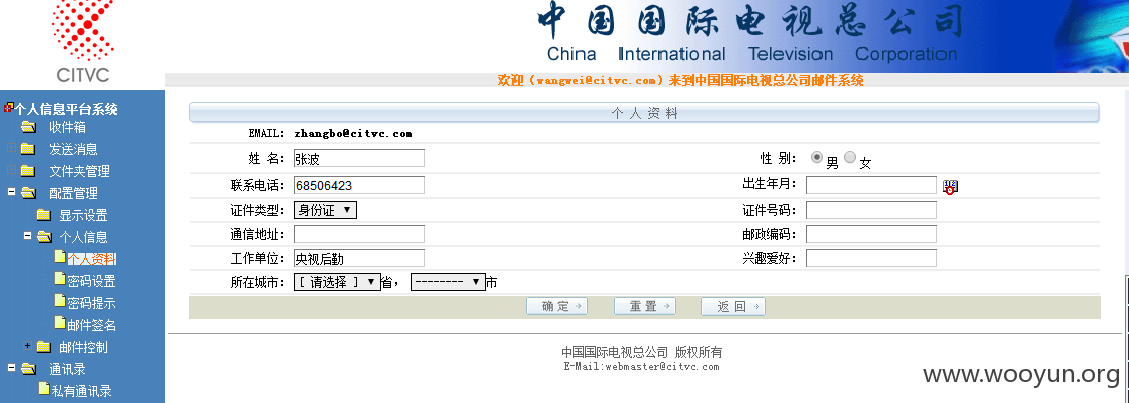The width and height of the screenshot is (1129, 403).
Task: Open 邮件签名 in sidebar
Action: pos(91,325)
